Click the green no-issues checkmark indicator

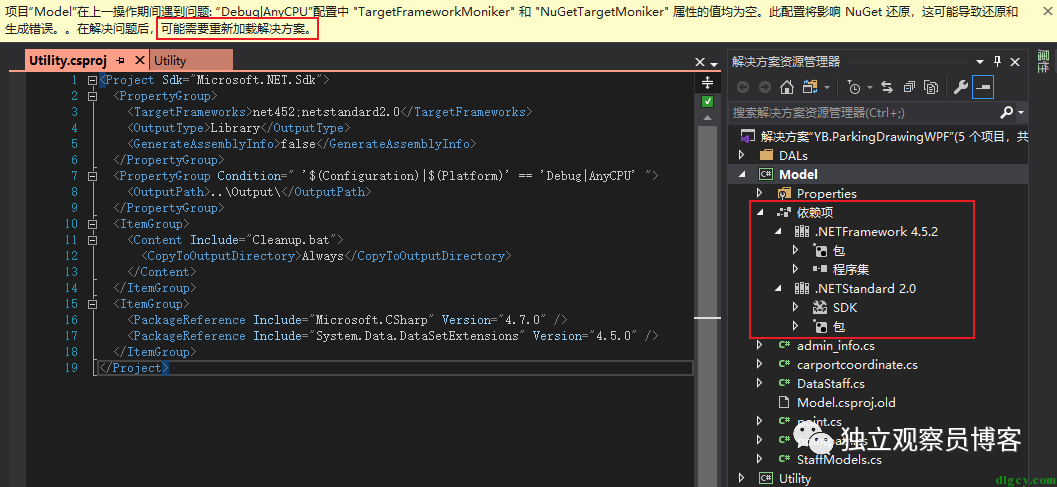coord(707,102)
